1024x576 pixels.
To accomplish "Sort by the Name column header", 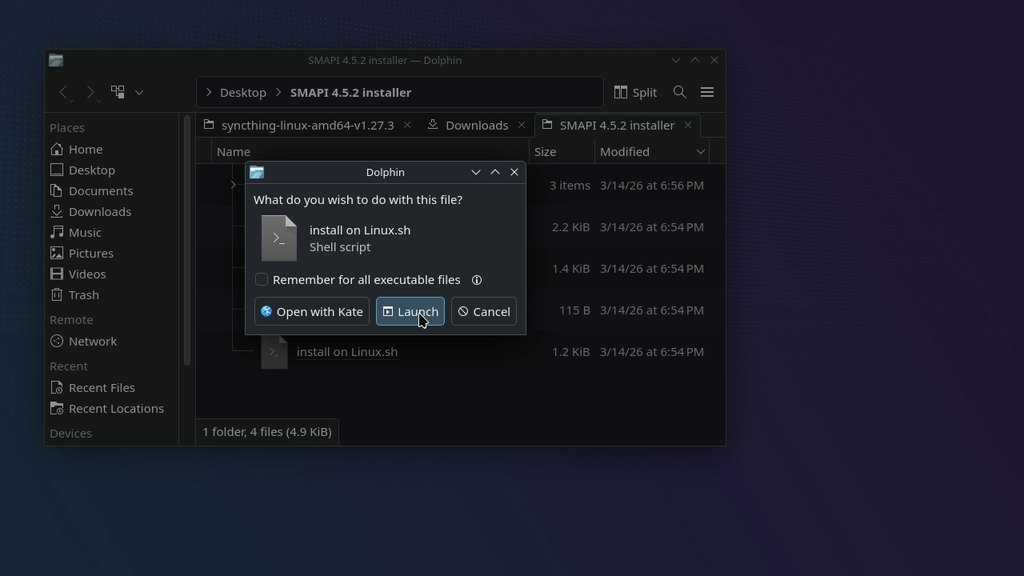I will click(369, 152).
